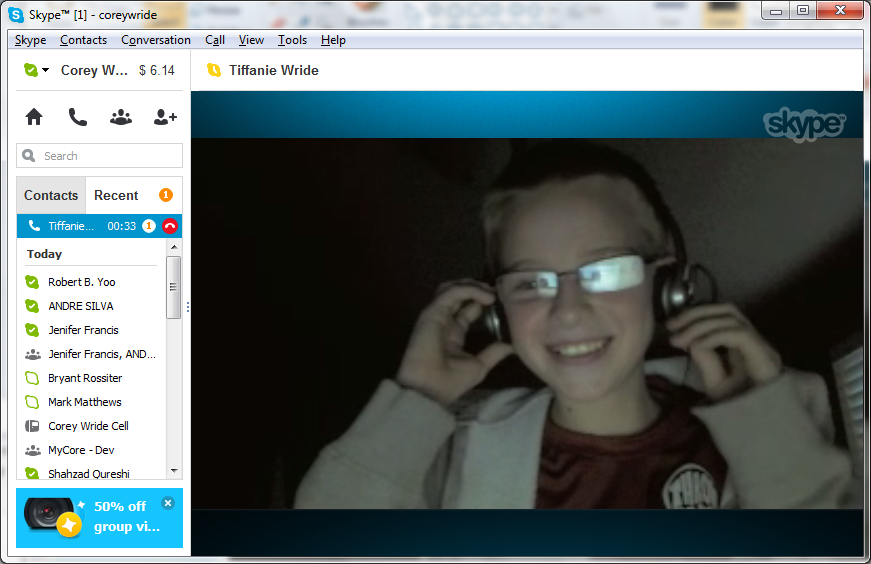
Task: Click the contact list scrollbar thumb
Action: tap(173, 287)
